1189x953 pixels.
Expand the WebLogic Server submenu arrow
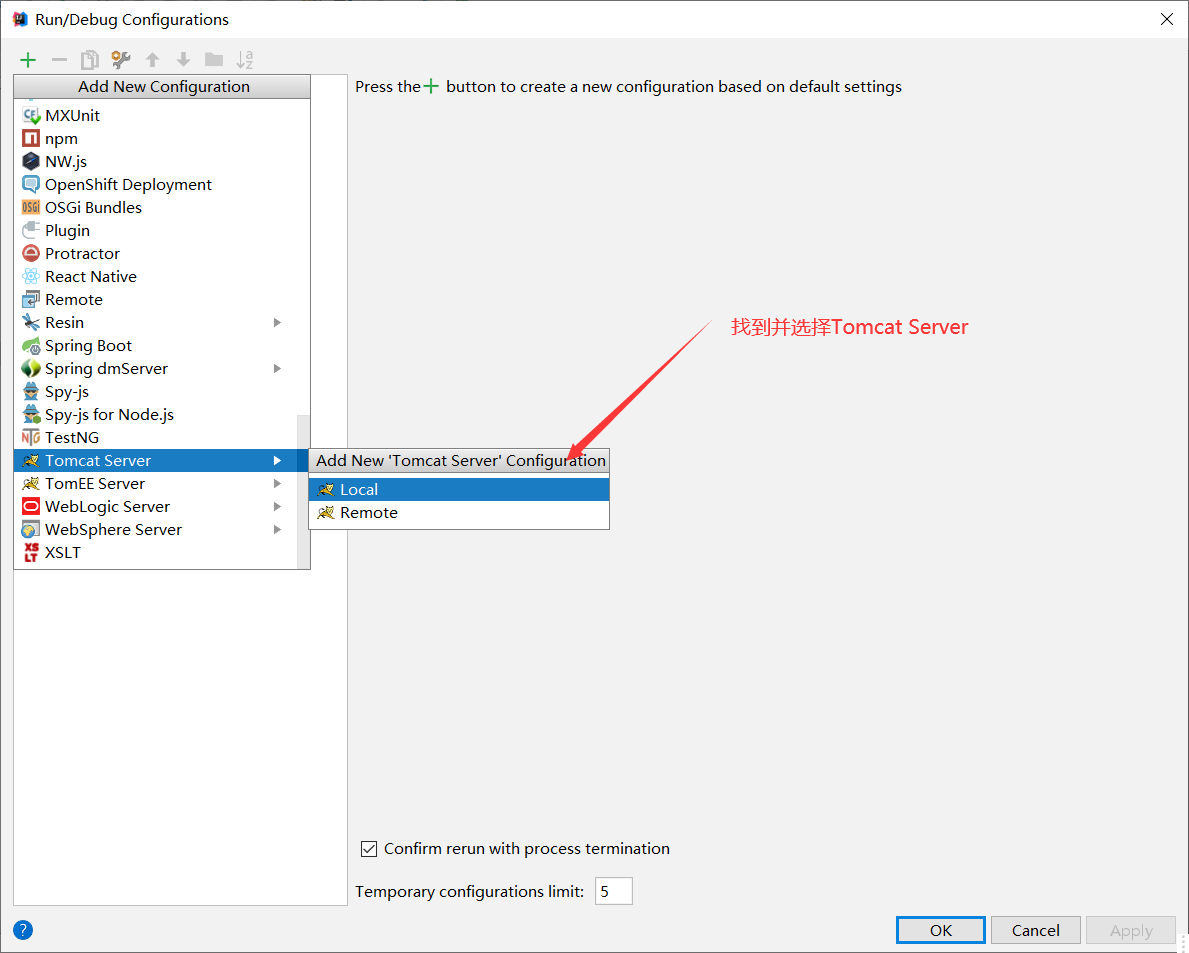click(x=278, y=506)
